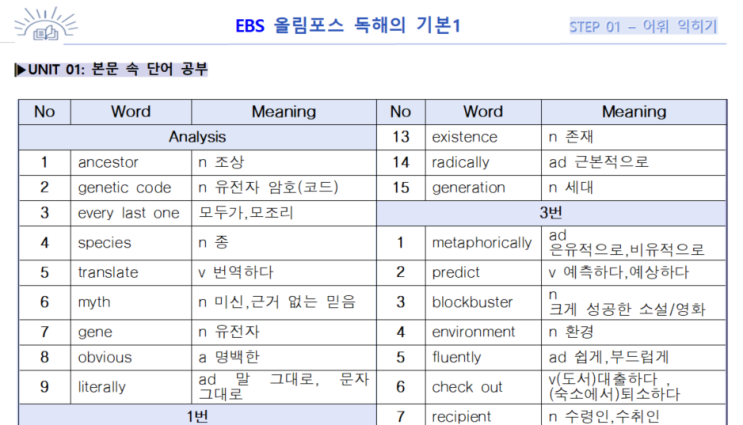743x425 pixels.
Task: Click the word 'myth'
Action: coord(94,302)
